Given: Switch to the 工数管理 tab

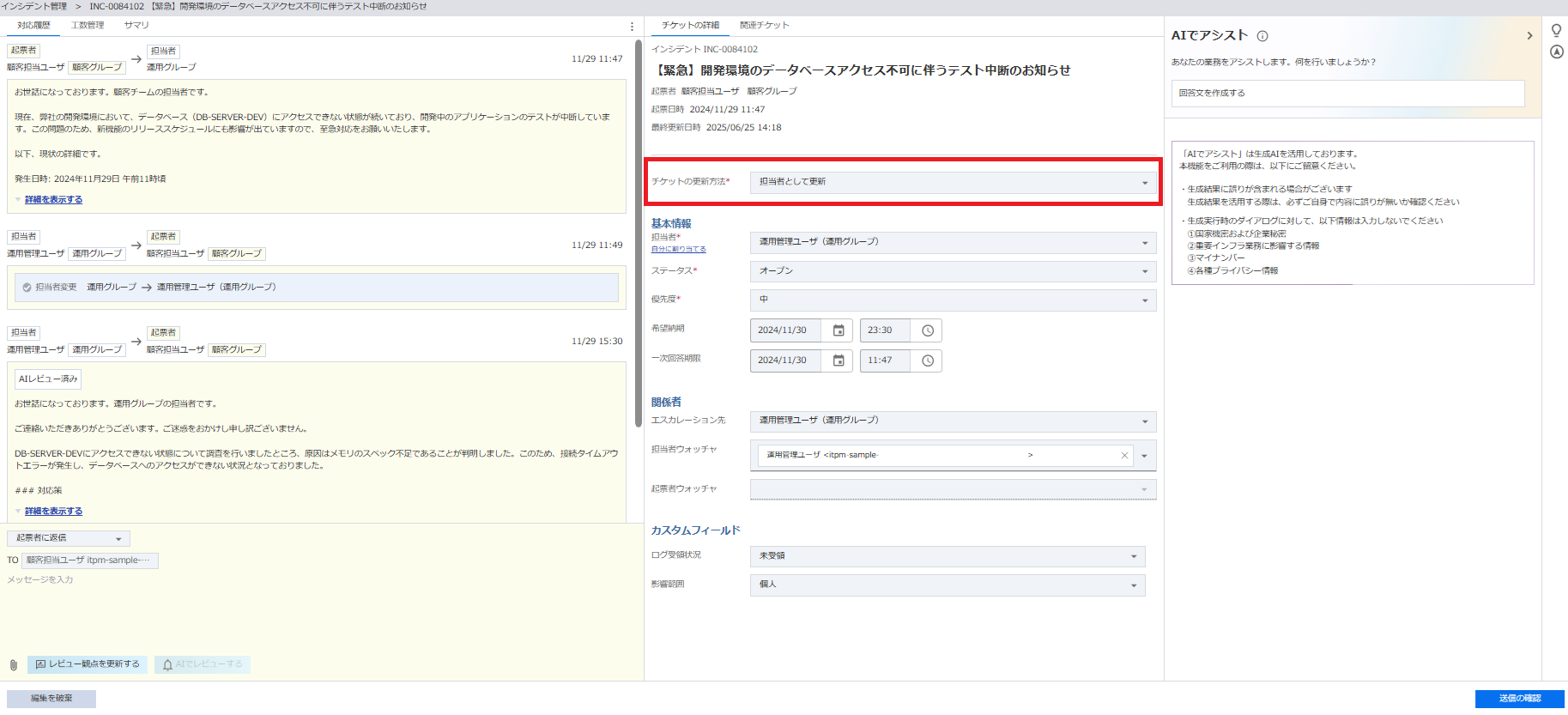Looking at the screenshot, I should point(88,26).
